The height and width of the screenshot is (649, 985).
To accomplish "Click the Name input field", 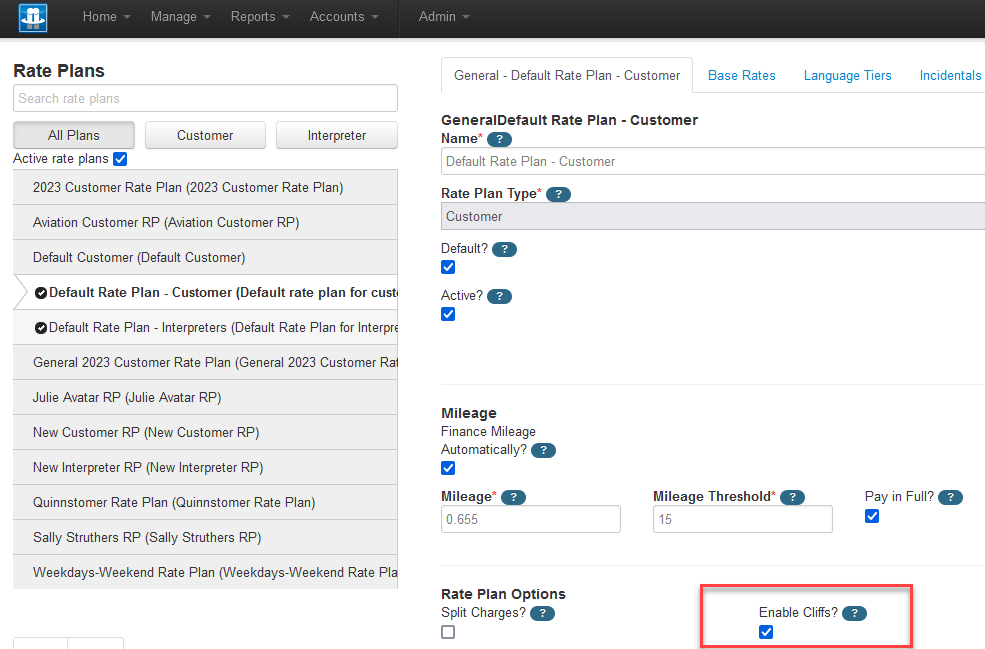I will point(713,161).
